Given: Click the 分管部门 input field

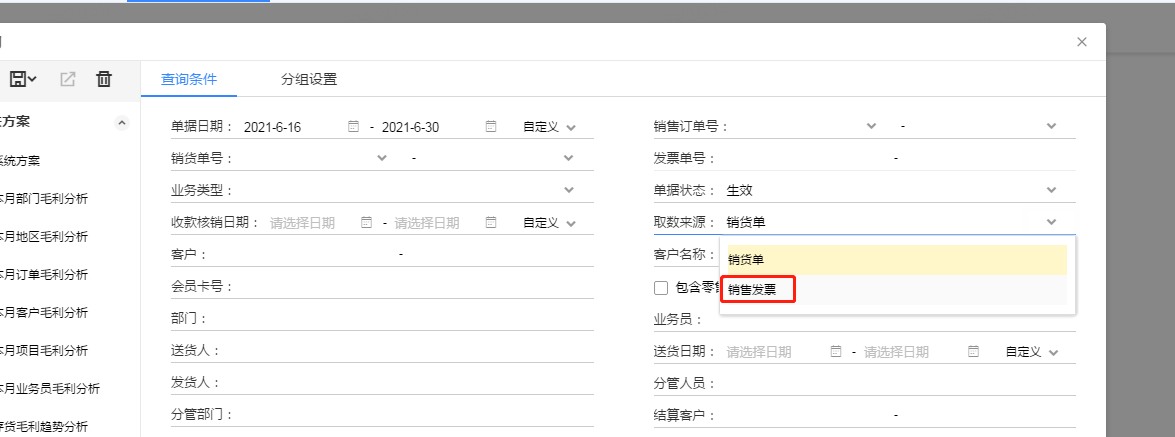Looking at the screenshot, I should point(414,415).
